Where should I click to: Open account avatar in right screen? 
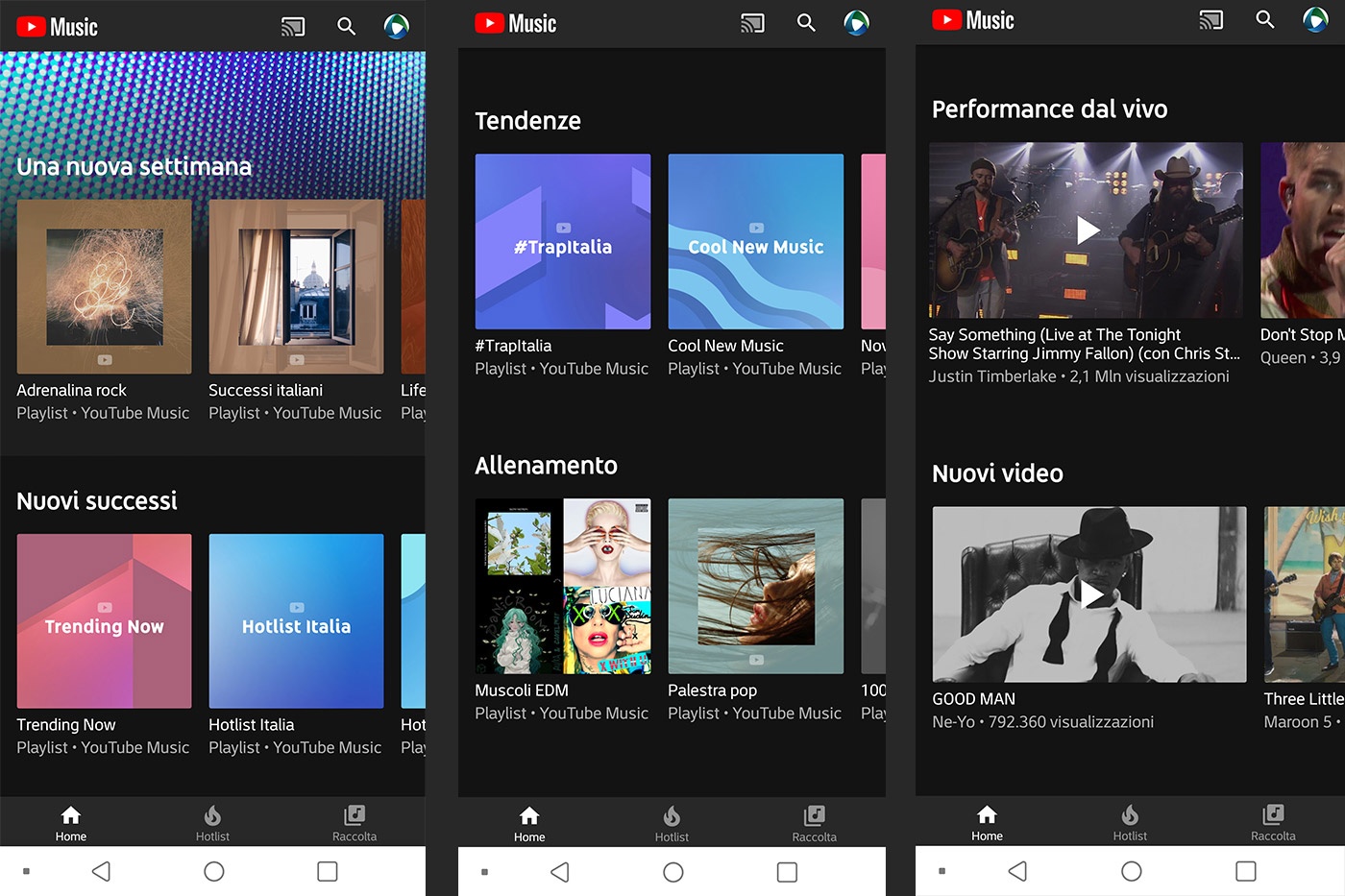pos(1315,20)
